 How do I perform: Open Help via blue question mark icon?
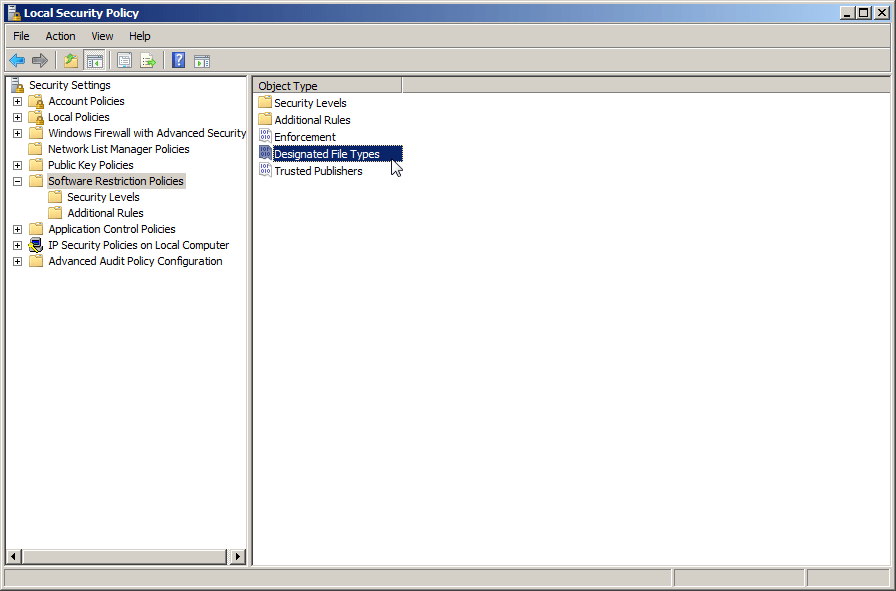pos(178,60)
